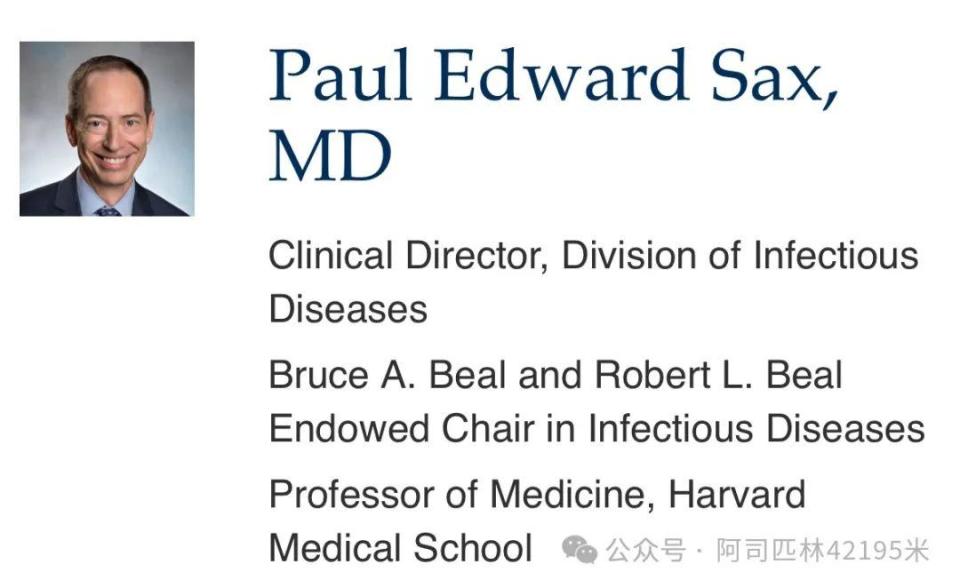The image size is (960, 588).
Task: Click the word Chair in endowed title
Action: point(488,428)
